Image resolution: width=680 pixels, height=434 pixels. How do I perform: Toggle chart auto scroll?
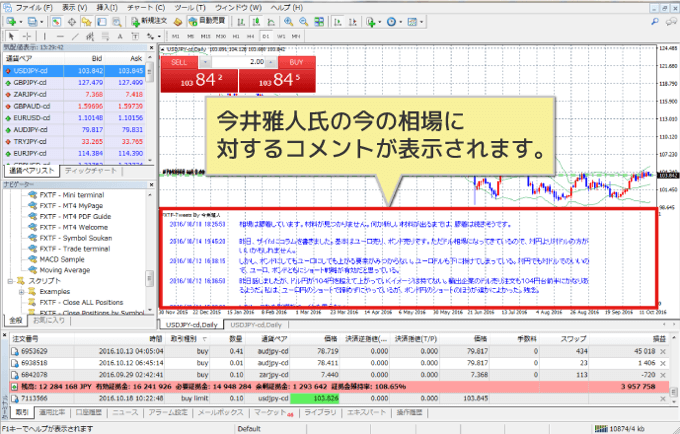[x=338, y=22]
